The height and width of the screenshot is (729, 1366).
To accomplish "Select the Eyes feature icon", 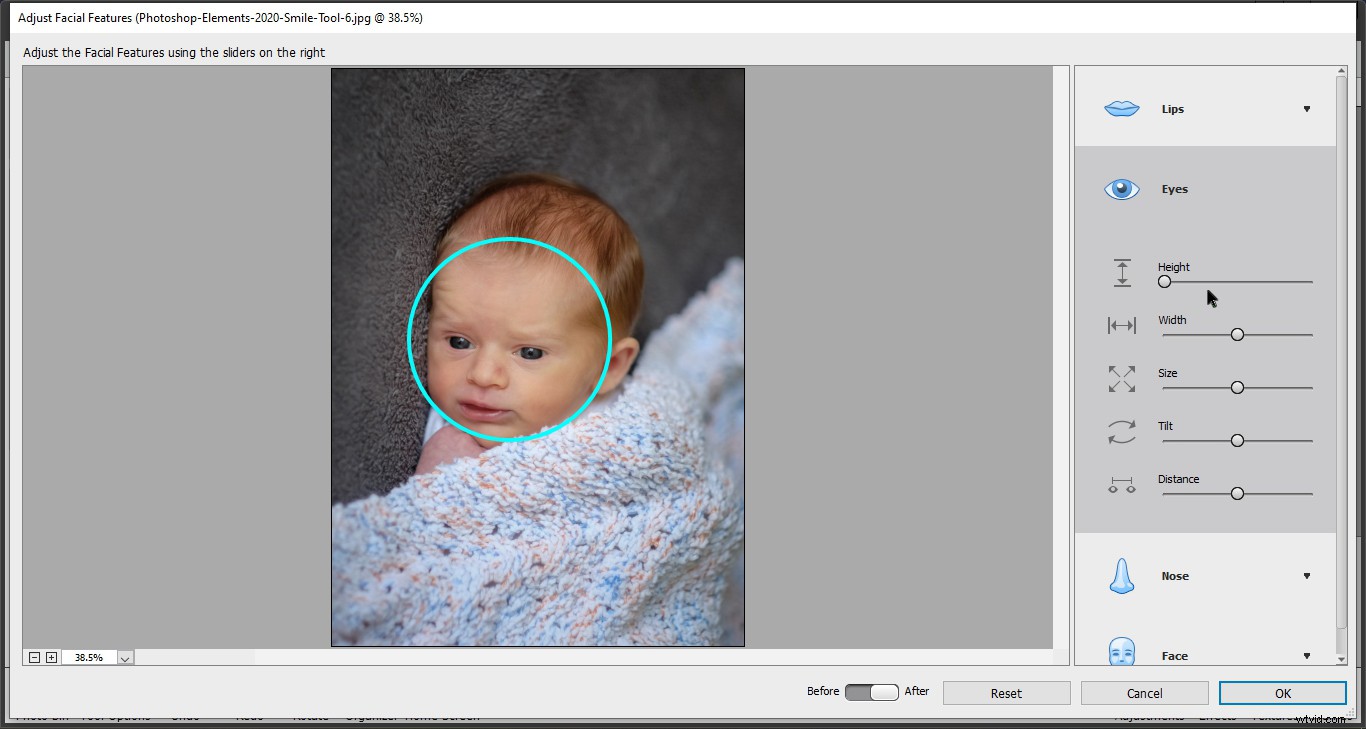I will 1121,189.
